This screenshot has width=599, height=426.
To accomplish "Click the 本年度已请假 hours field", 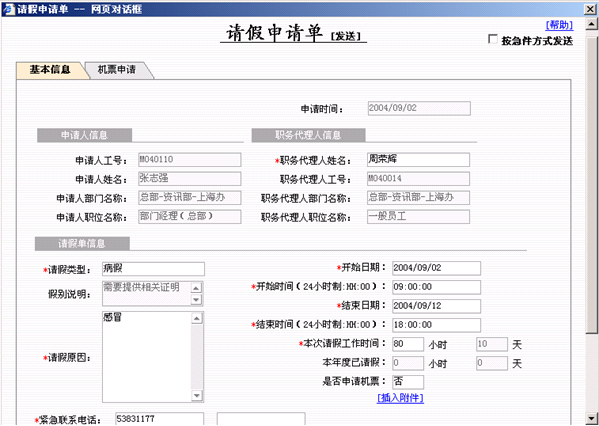I will pos(408,363).
